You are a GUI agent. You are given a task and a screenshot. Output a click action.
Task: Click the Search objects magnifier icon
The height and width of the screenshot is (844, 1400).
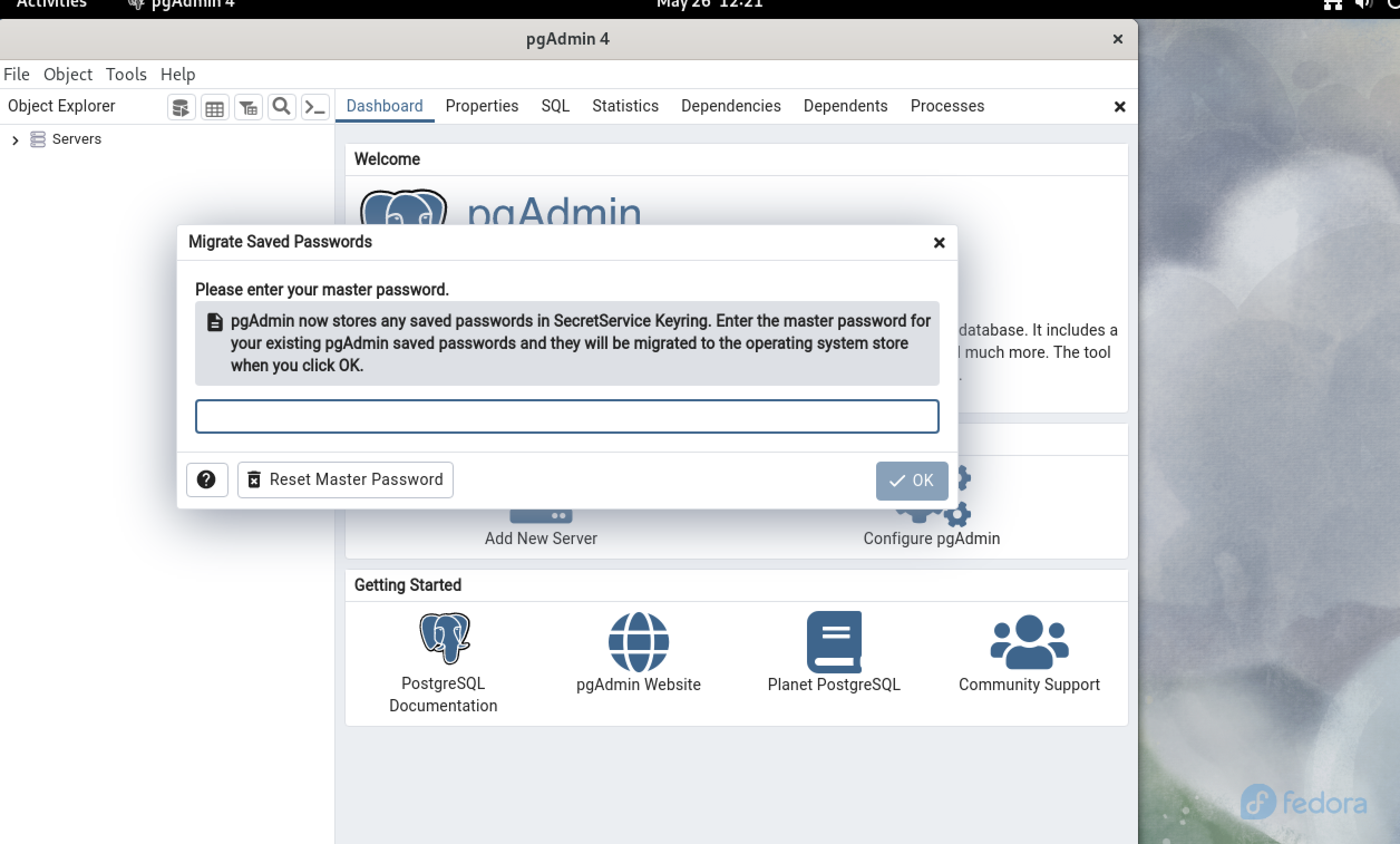coord(281,106)
